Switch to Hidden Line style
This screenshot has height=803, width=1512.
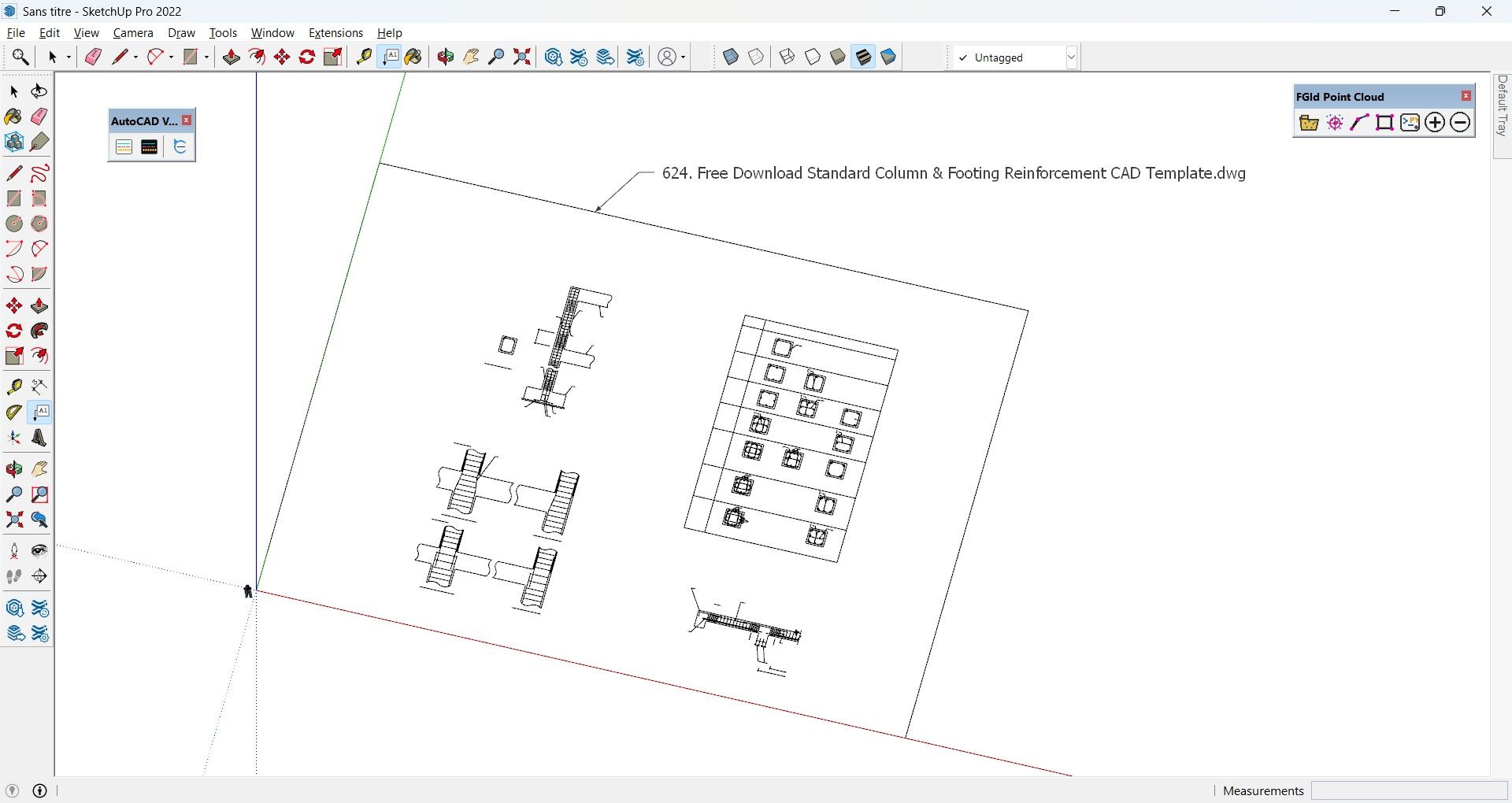pyautogui.click(x=813, y=57)
